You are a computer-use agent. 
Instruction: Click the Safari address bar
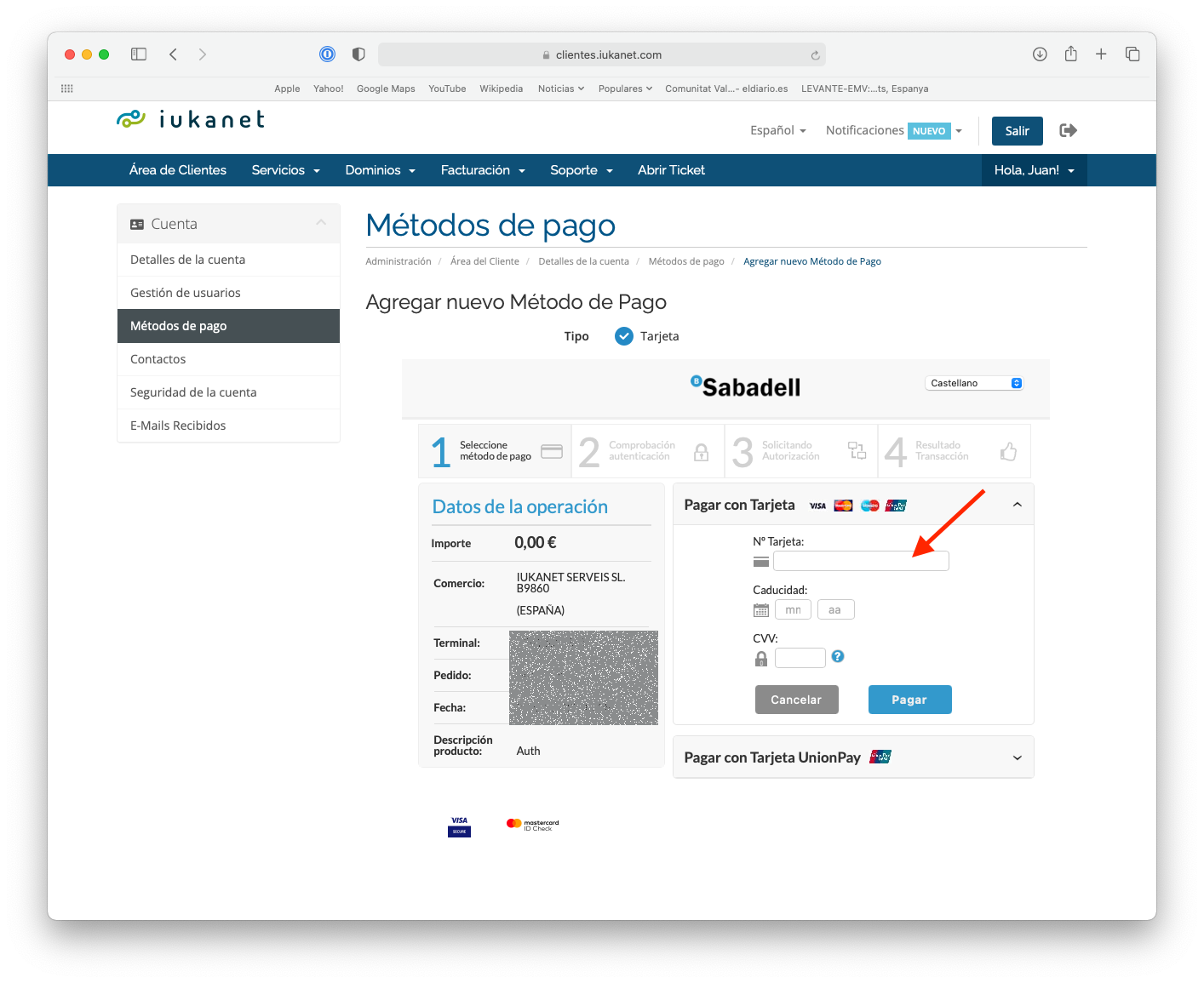pyautogui.click(x=602, y=54)
